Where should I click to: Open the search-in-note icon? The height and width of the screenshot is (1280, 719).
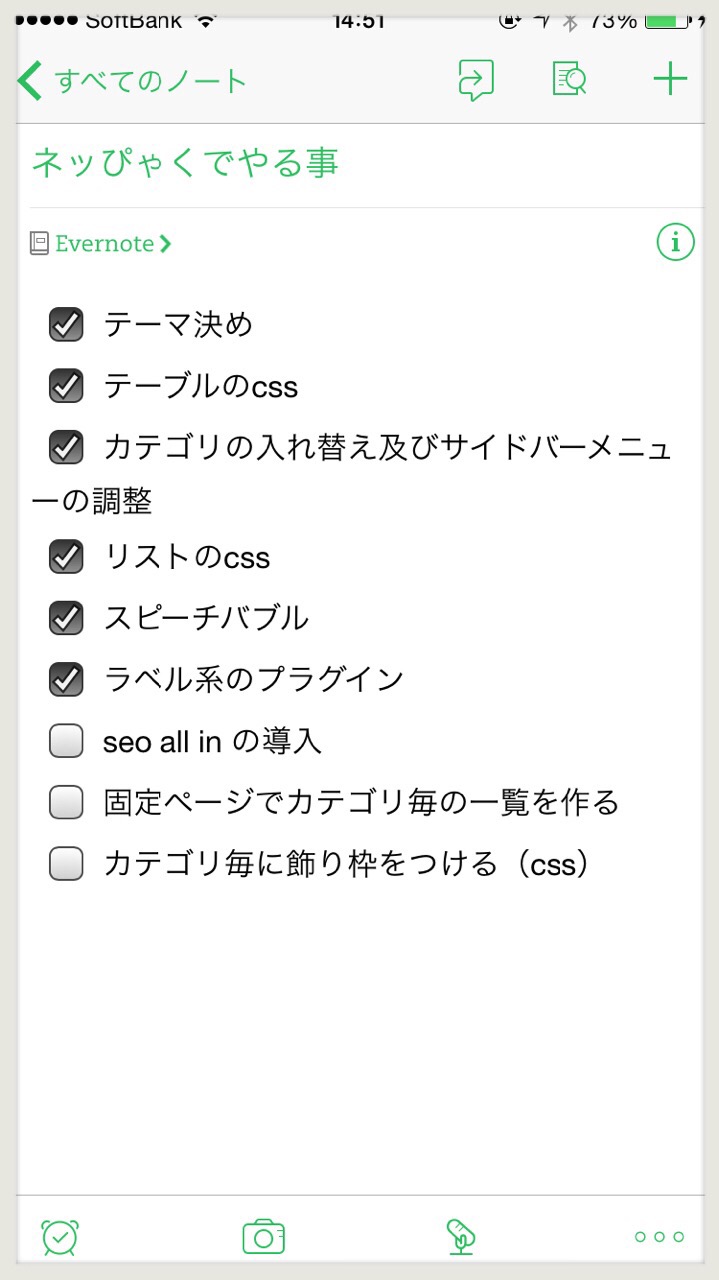point(570,80)
